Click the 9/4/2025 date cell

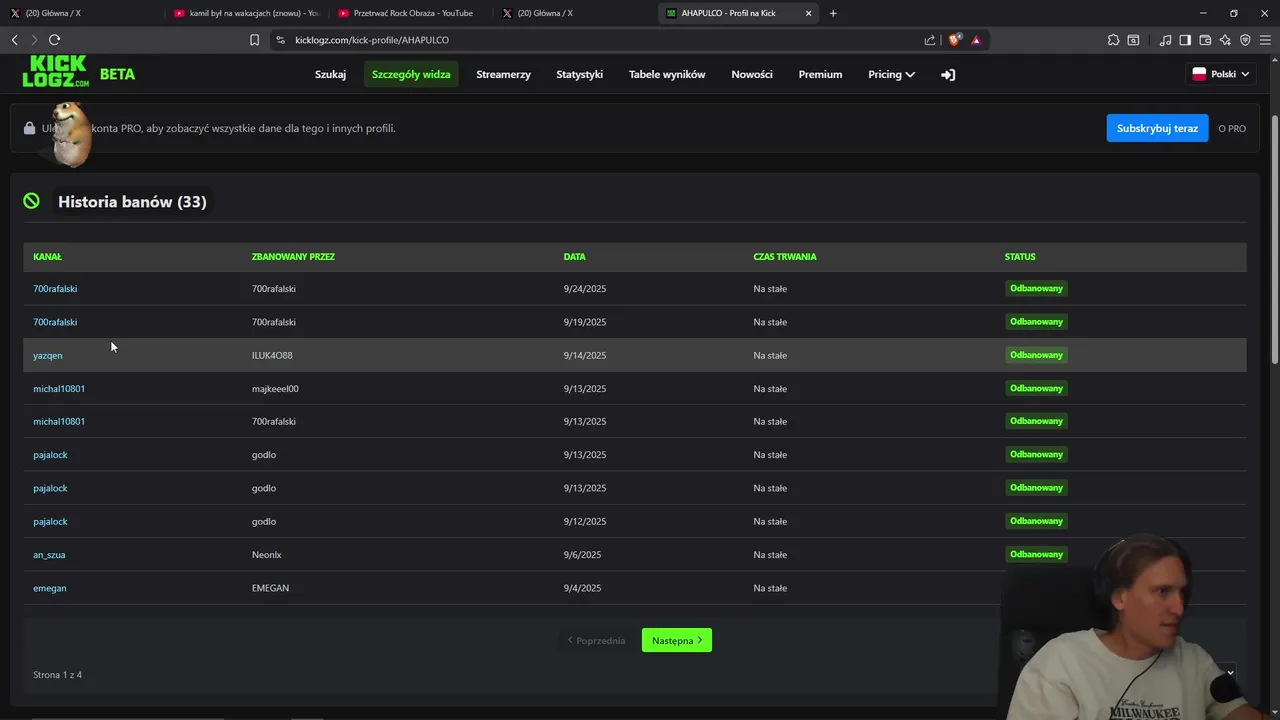pos(582,588)
